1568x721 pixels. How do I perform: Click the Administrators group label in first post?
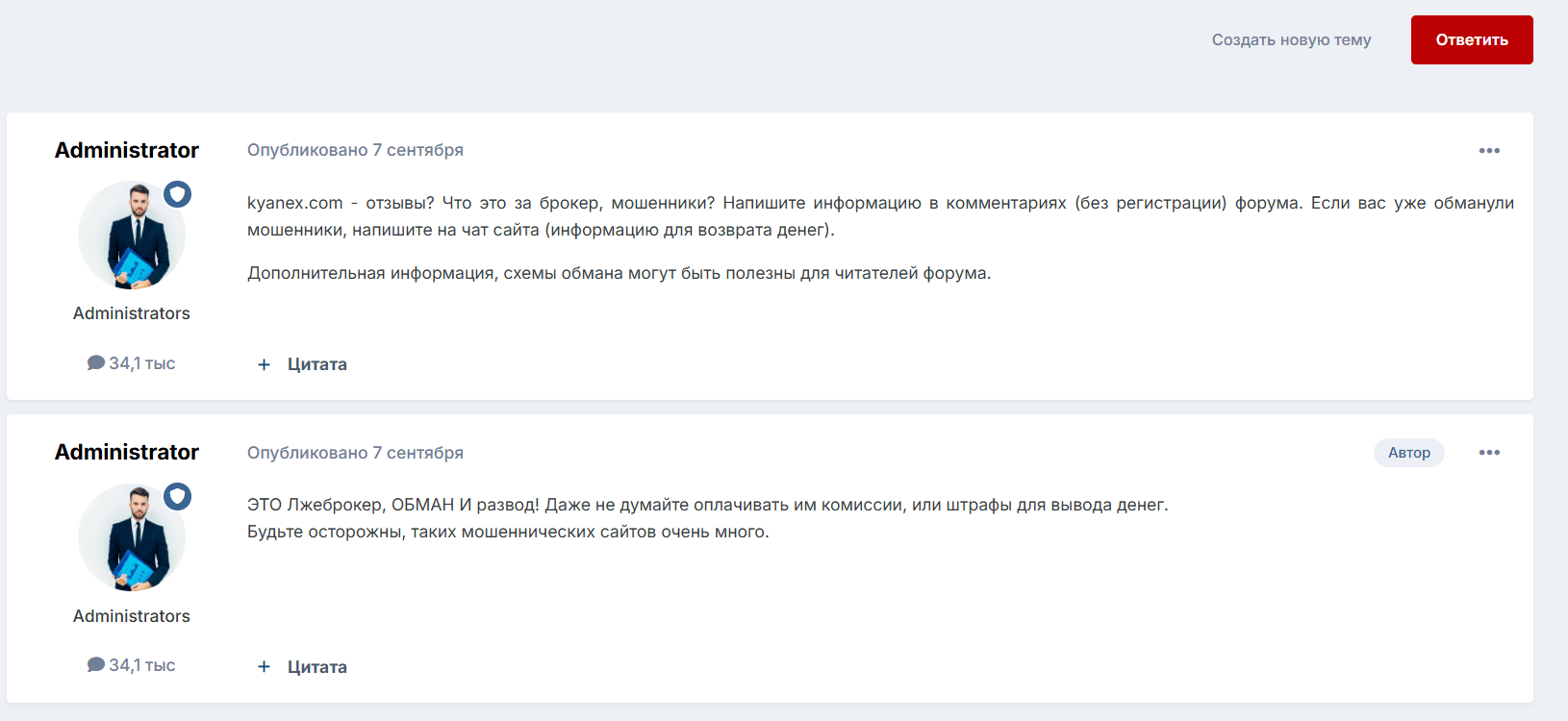coord(132,313)
